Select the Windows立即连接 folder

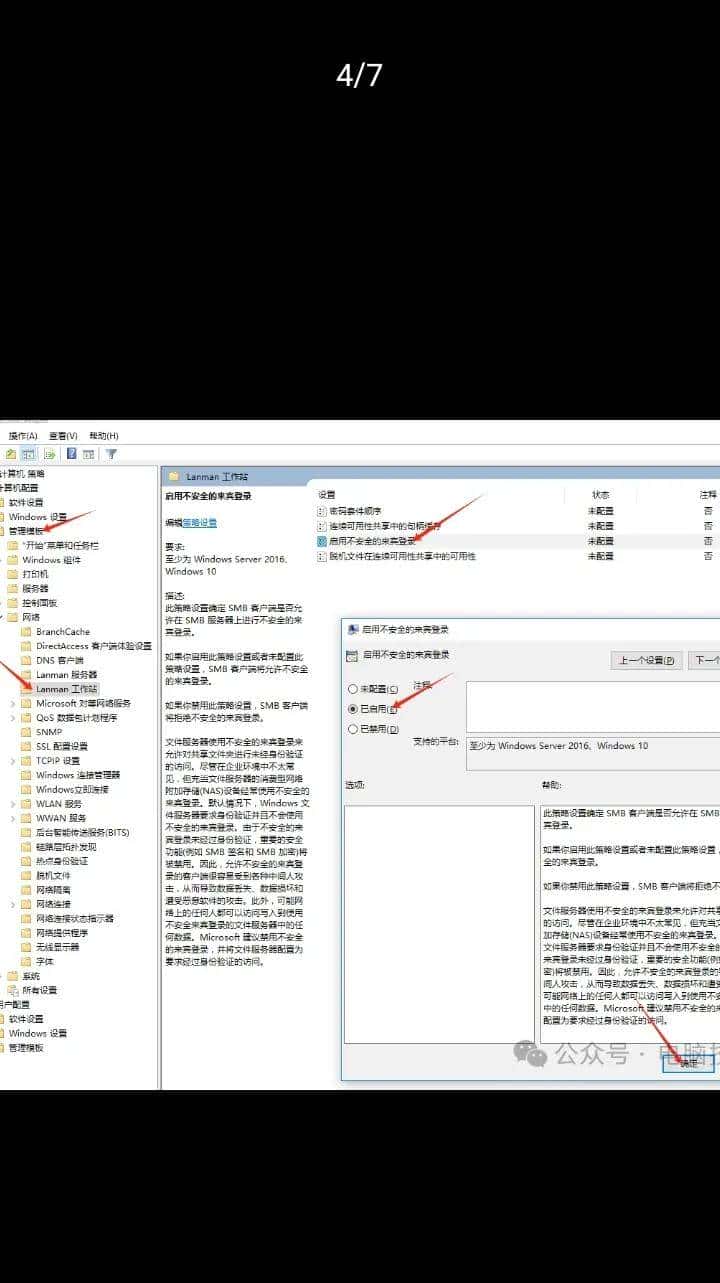tap(72, 789)
